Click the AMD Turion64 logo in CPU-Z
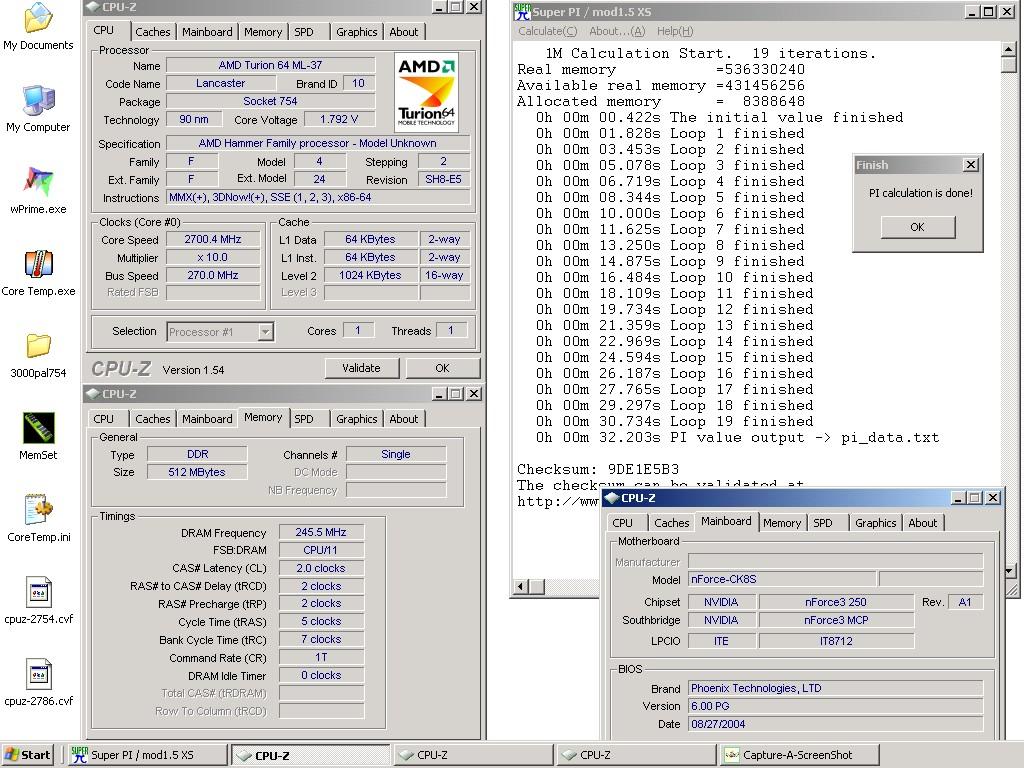Viewport: 1024px width, 768px height. tap(426, 92)
